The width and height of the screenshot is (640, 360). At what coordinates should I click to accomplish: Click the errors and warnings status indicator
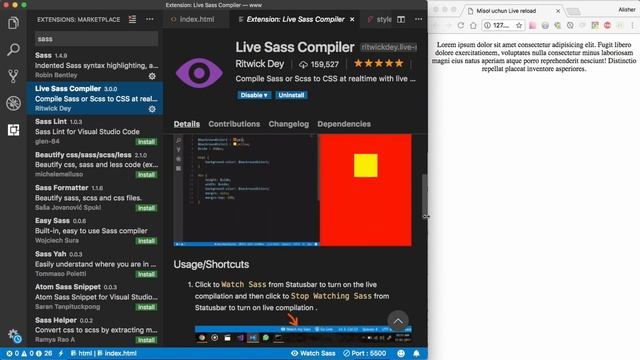29,353
